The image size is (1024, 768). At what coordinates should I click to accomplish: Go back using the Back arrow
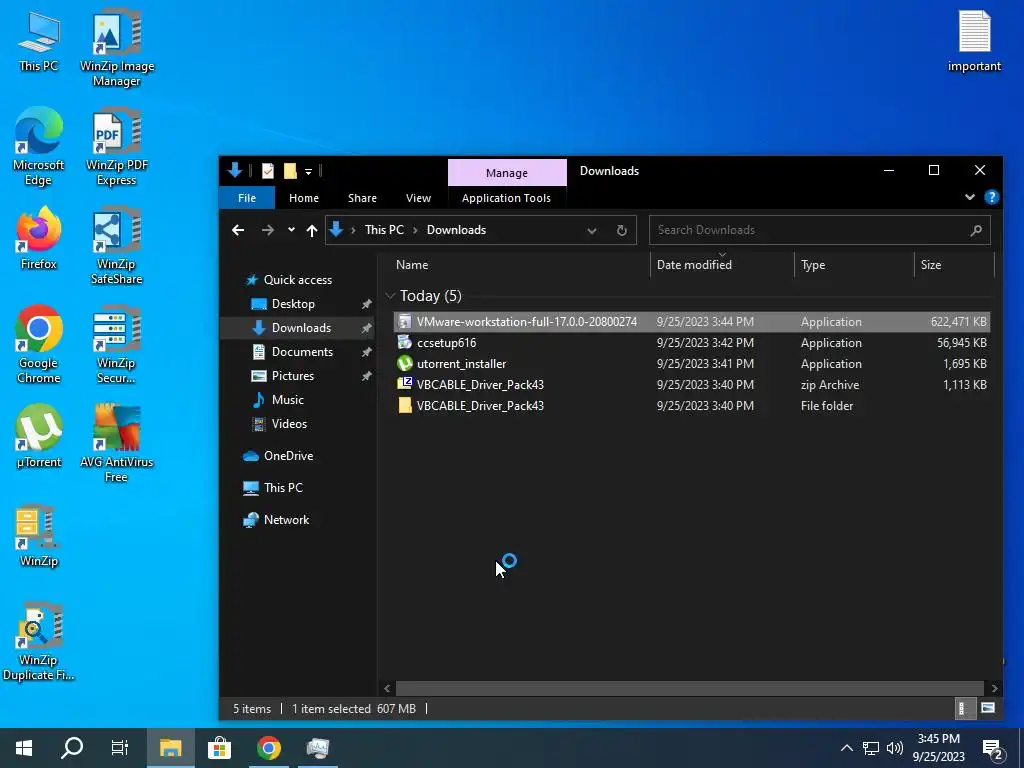(x=238, y=230)
